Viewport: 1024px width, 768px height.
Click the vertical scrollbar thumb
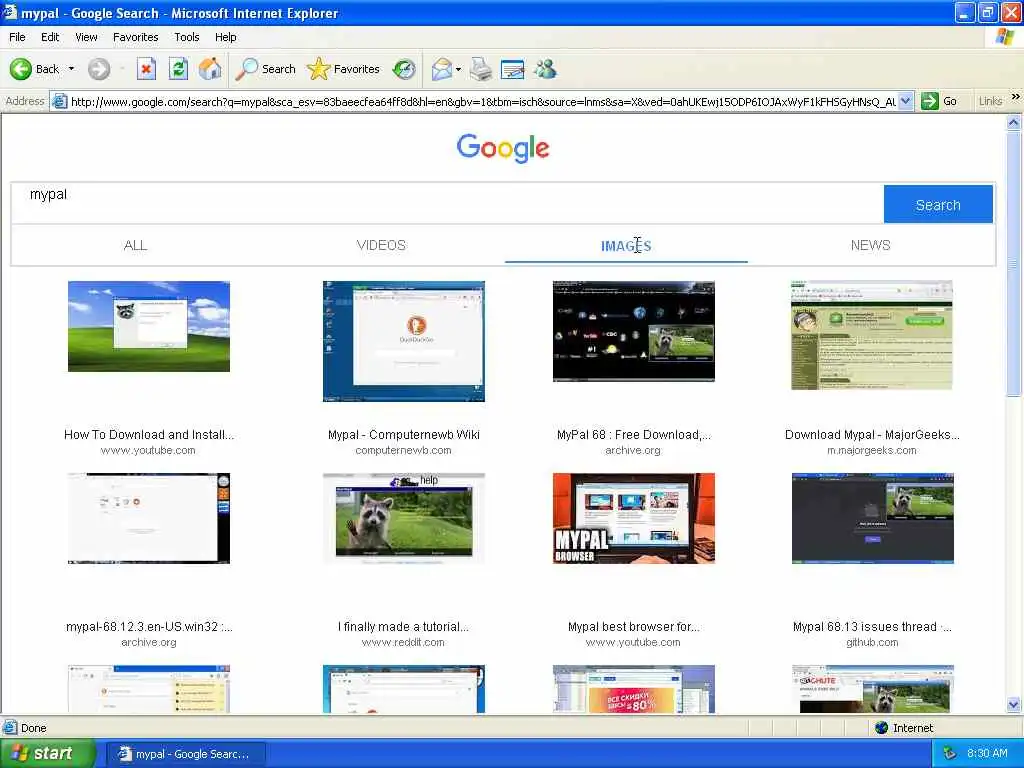point(1014,263)
